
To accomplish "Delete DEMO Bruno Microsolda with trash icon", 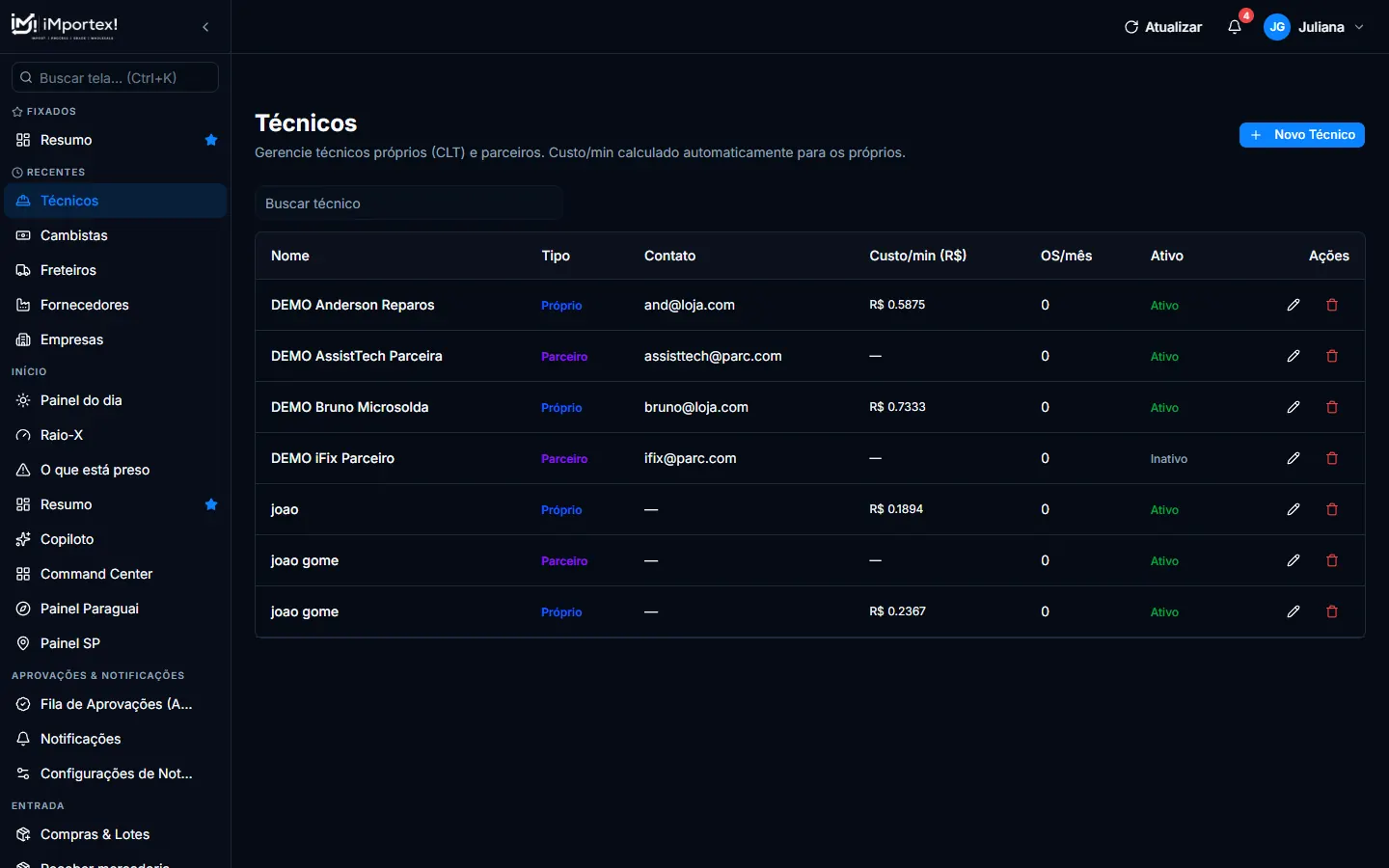I will [1332, 407].
